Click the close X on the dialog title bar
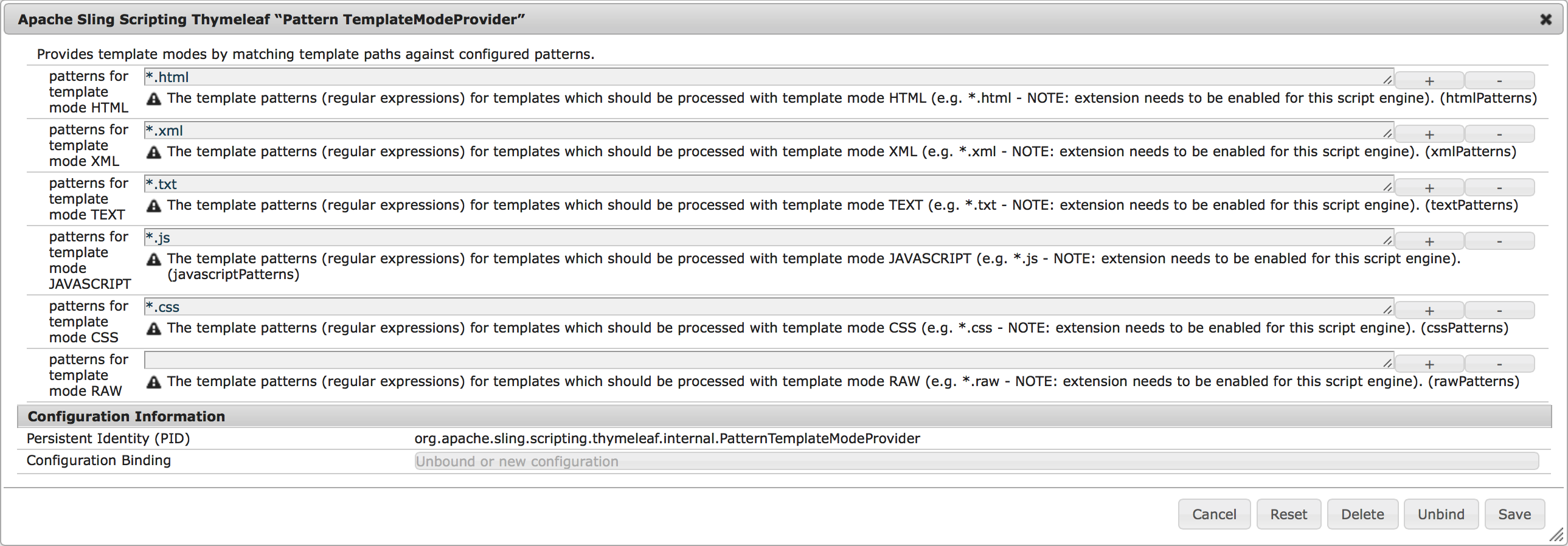1568x546 pixels. tap(1546, 19)
